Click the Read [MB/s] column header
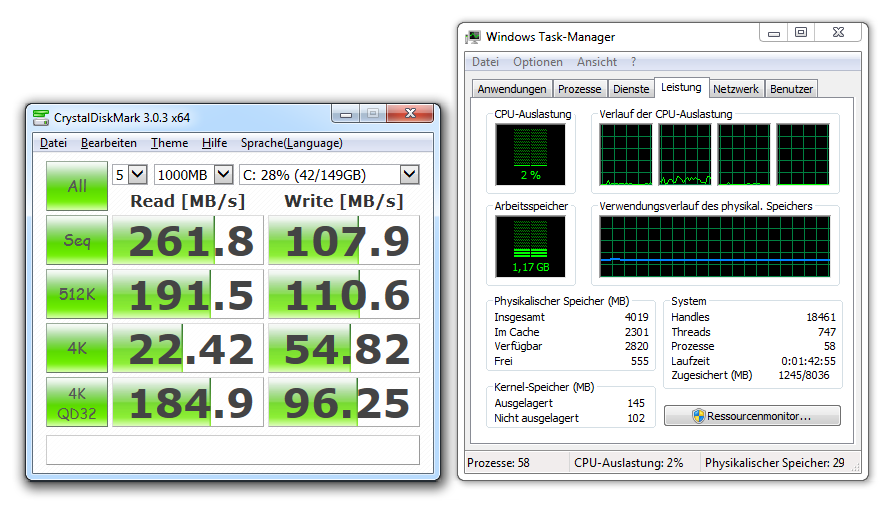 tap(188, 201)
